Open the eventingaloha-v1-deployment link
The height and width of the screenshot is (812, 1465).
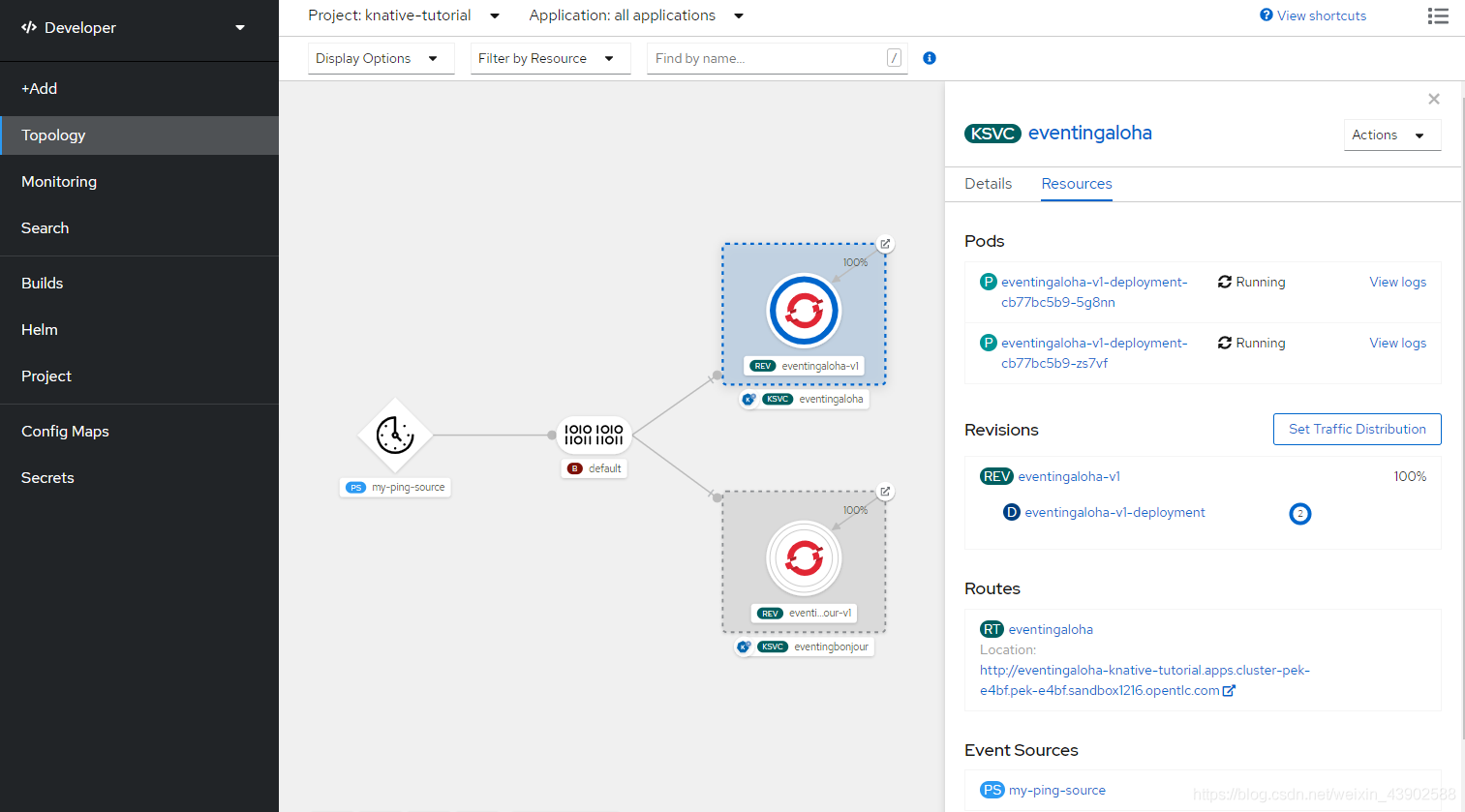[x=1114, y=512]
